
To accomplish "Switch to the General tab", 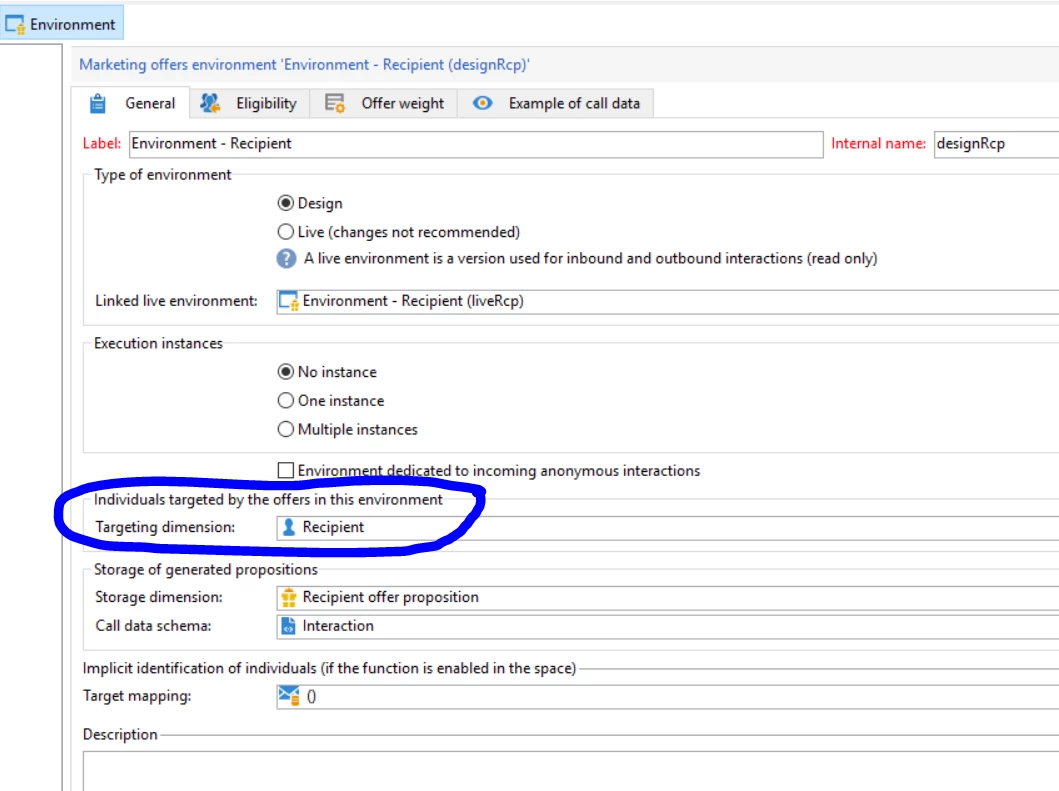I will [132, 103].
